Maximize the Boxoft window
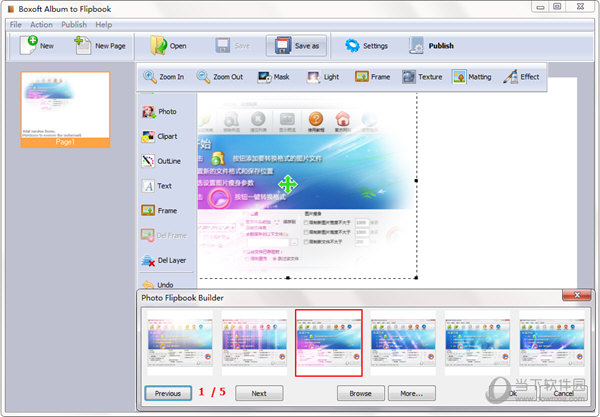600x417 pixels. click(x=557, y=7)
